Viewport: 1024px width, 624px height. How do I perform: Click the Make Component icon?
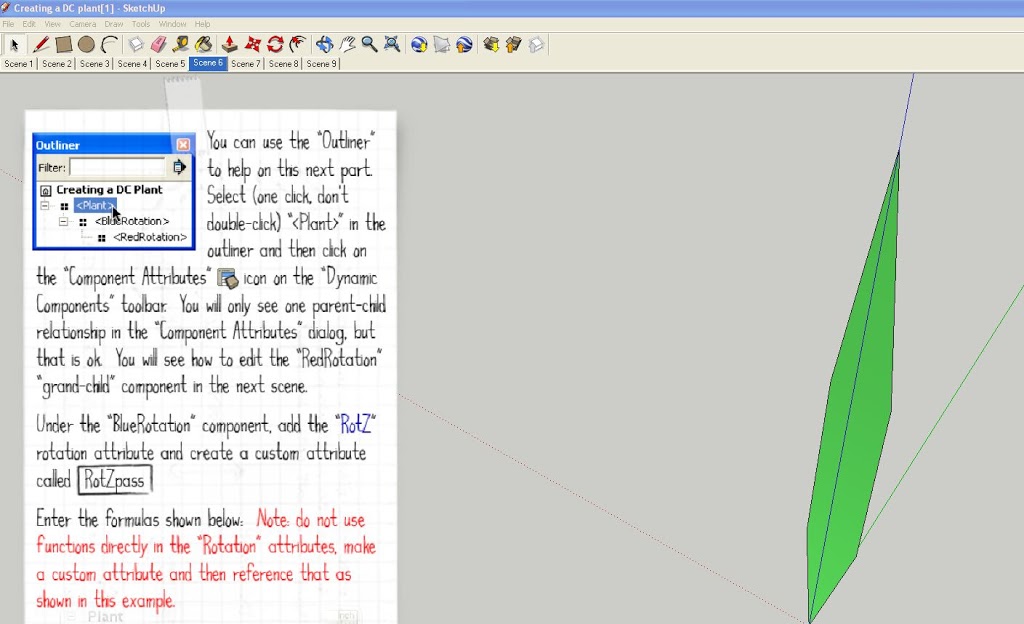click(x=136, y=44)
